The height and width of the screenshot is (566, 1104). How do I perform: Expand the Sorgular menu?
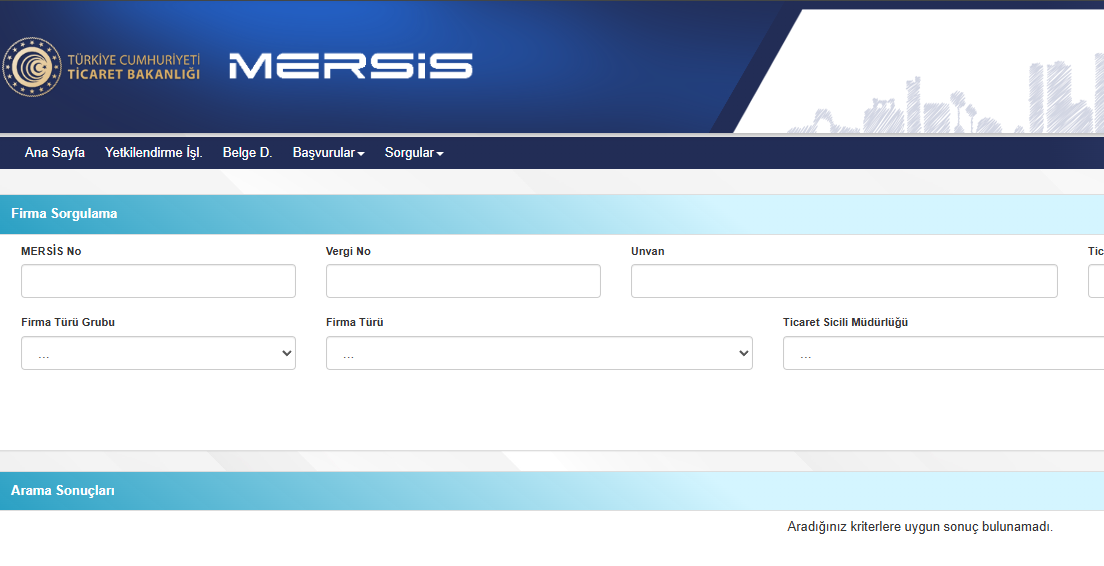414,153
